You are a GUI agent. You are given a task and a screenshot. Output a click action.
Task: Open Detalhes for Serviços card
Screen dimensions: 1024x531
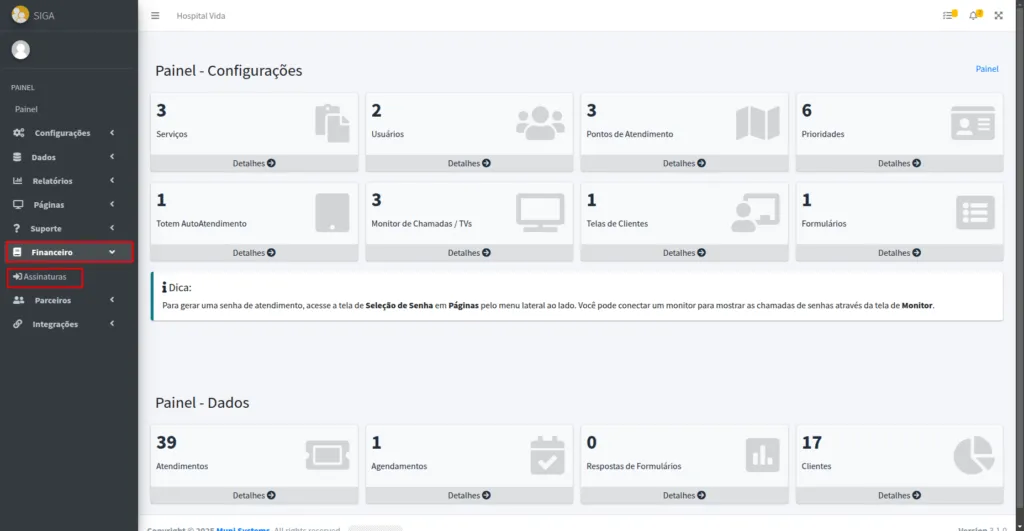tap(254, 163)
